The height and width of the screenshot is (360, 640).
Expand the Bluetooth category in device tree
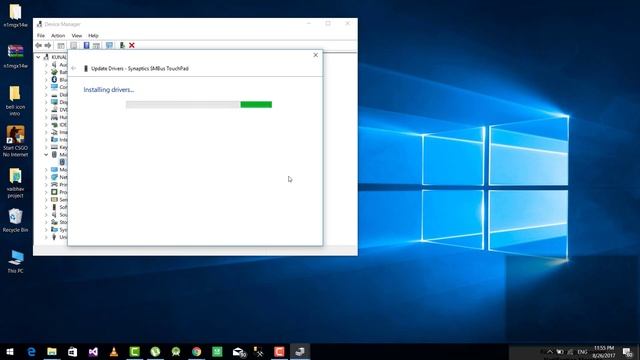[x=46, y=80]
